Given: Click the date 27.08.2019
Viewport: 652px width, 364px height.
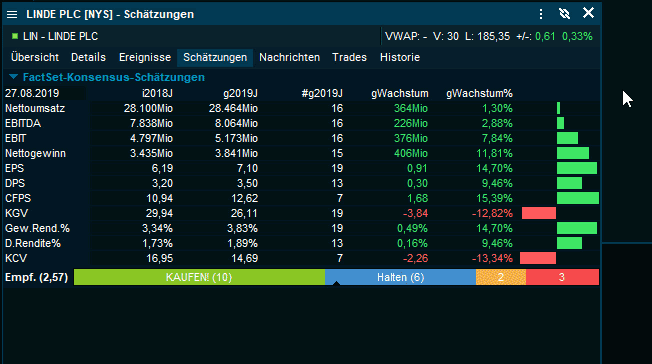Looking at the screenshot, I should click(x=32, y=93).
